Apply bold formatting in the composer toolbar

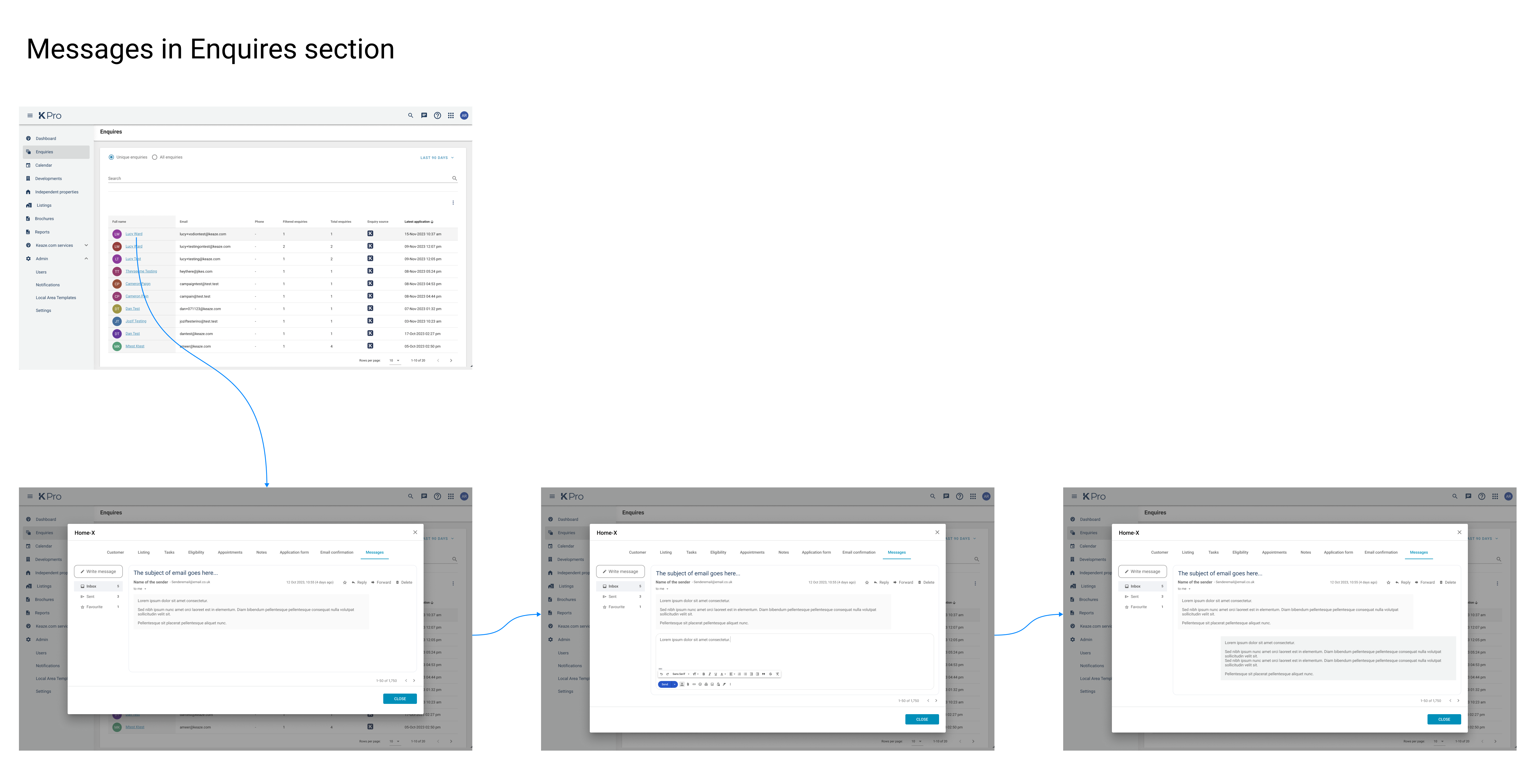coord(704,674)
